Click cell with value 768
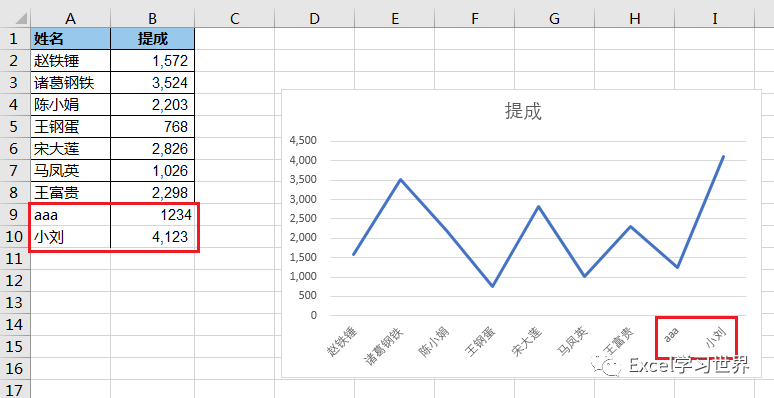774x398 pixels. click(153, 127)
